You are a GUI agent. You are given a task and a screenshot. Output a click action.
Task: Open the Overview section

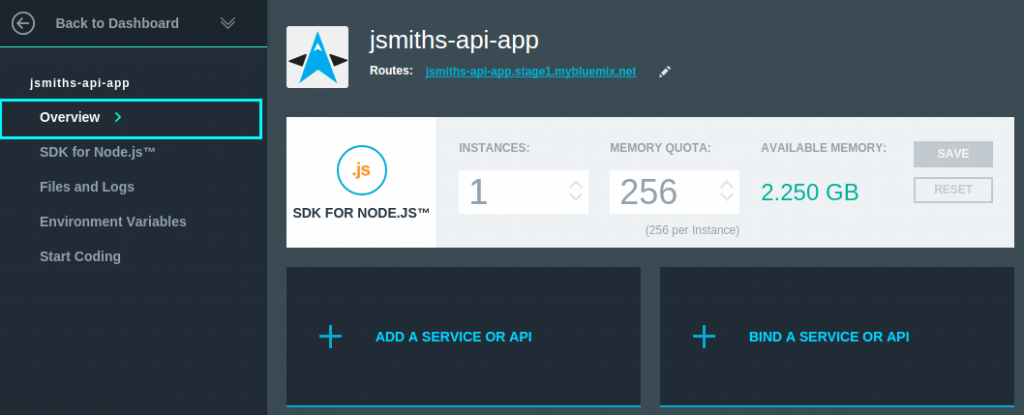point(131,118)
